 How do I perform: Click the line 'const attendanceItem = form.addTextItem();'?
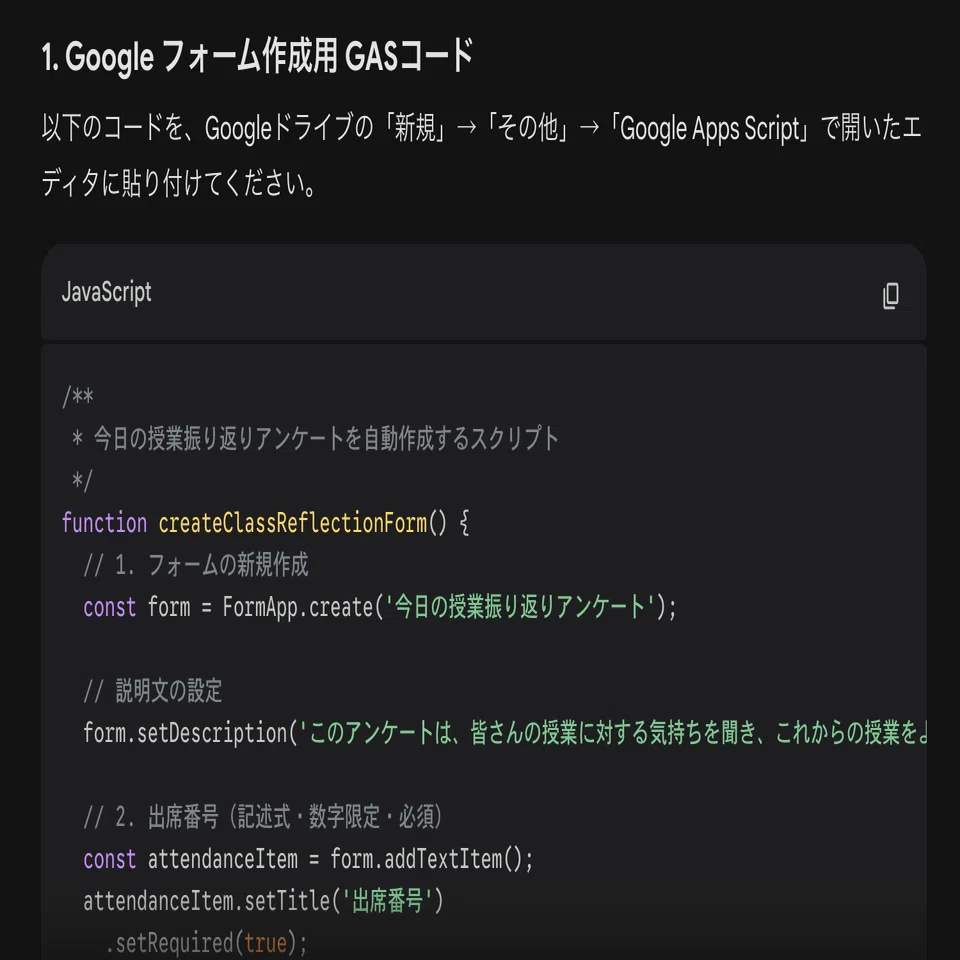pos(308,859)
